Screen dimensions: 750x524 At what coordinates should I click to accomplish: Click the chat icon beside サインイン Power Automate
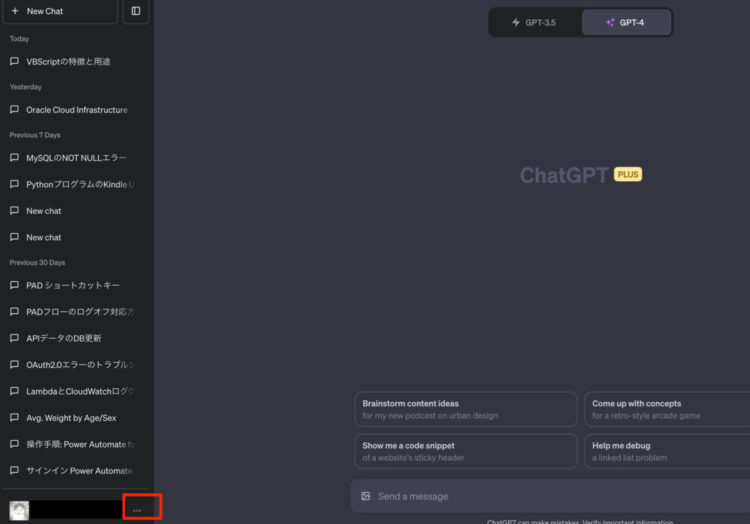[x=14, y=470]
